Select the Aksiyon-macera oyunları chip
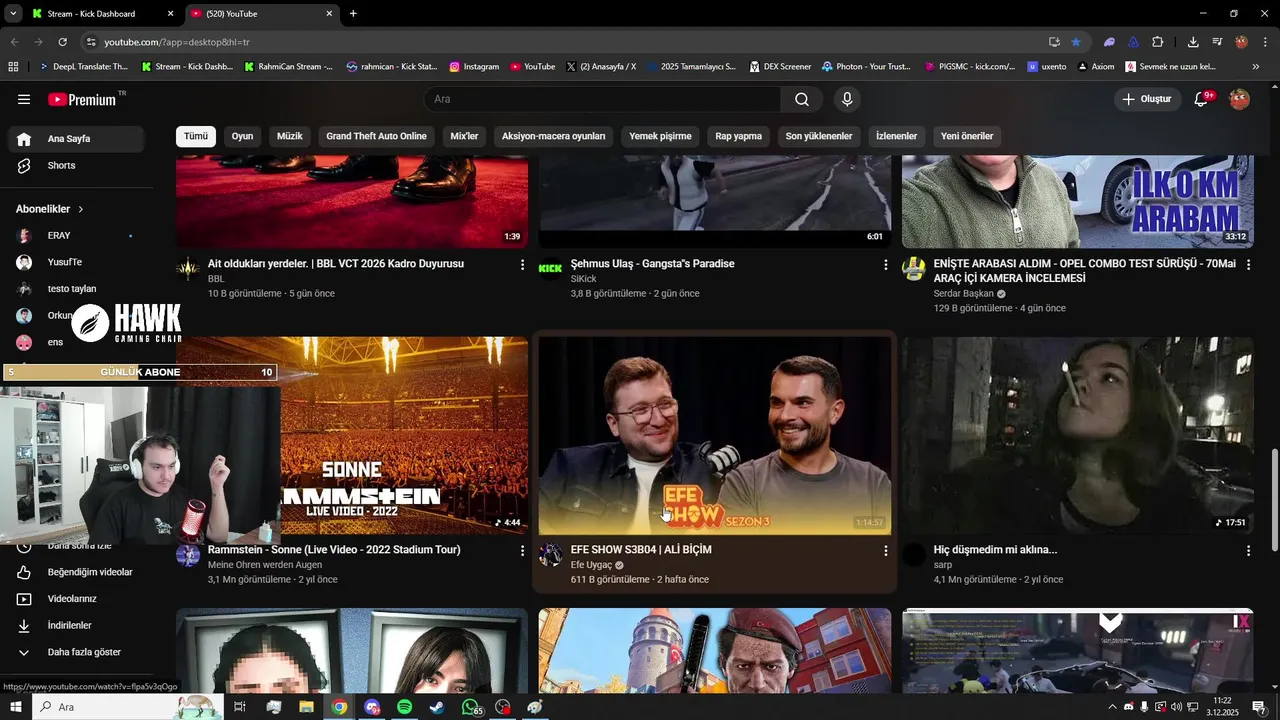Image resolution: width=1280 pixels, height=720 pixels. pos(553,136)
